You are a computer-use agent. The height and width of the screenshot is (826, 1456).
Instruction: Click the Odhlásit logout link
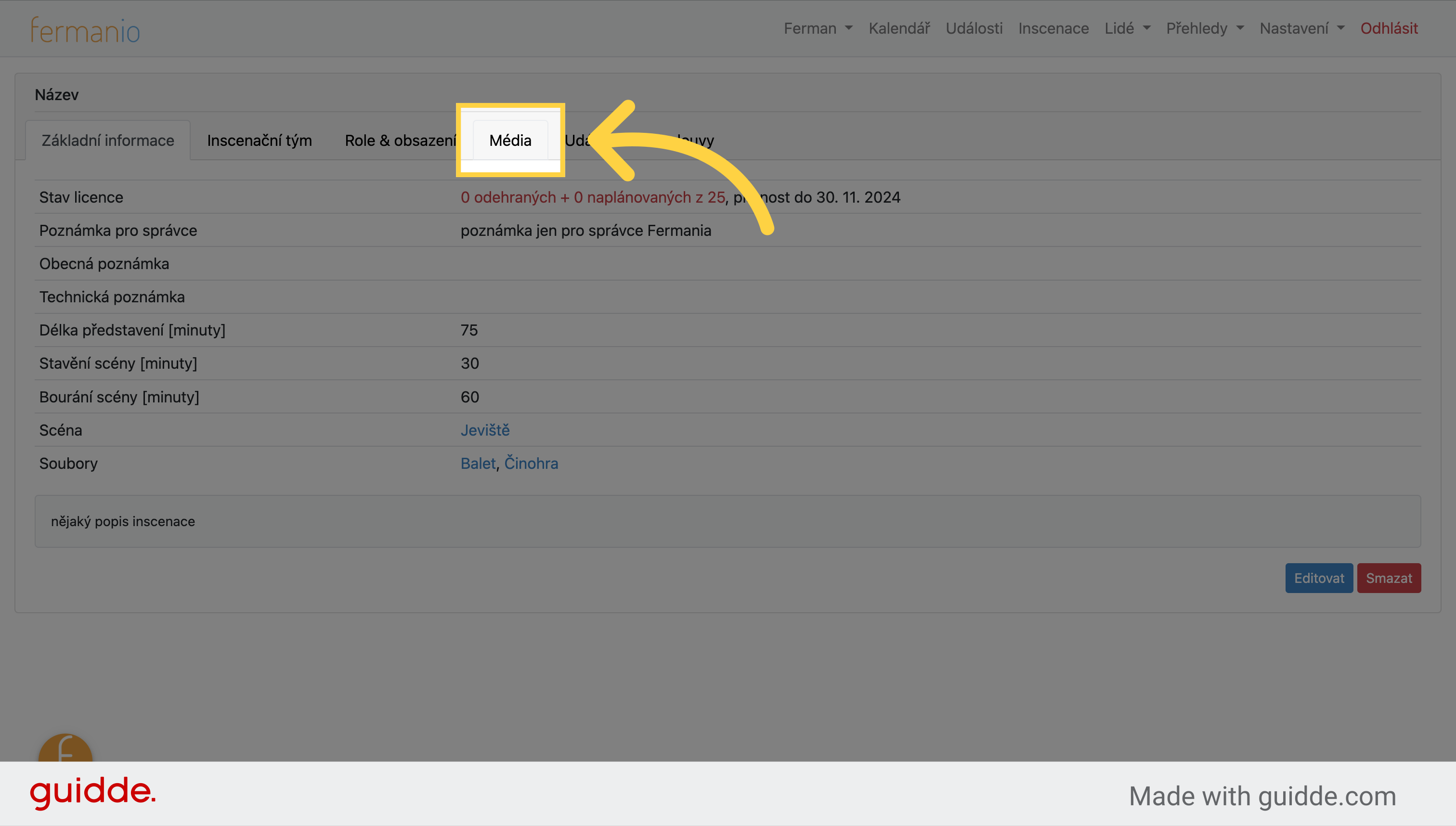1389,28
